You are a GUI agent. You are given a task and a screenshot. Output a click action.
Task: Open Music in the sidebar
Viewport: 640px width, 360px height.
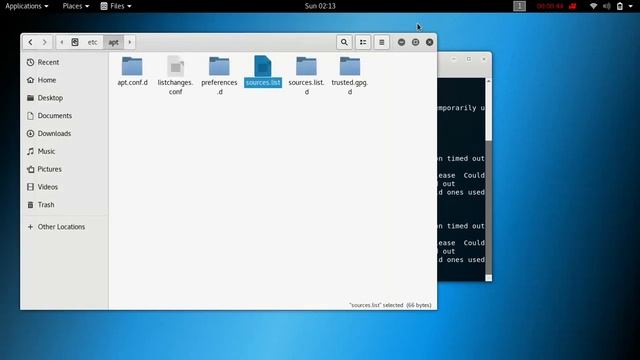[64, 151]
